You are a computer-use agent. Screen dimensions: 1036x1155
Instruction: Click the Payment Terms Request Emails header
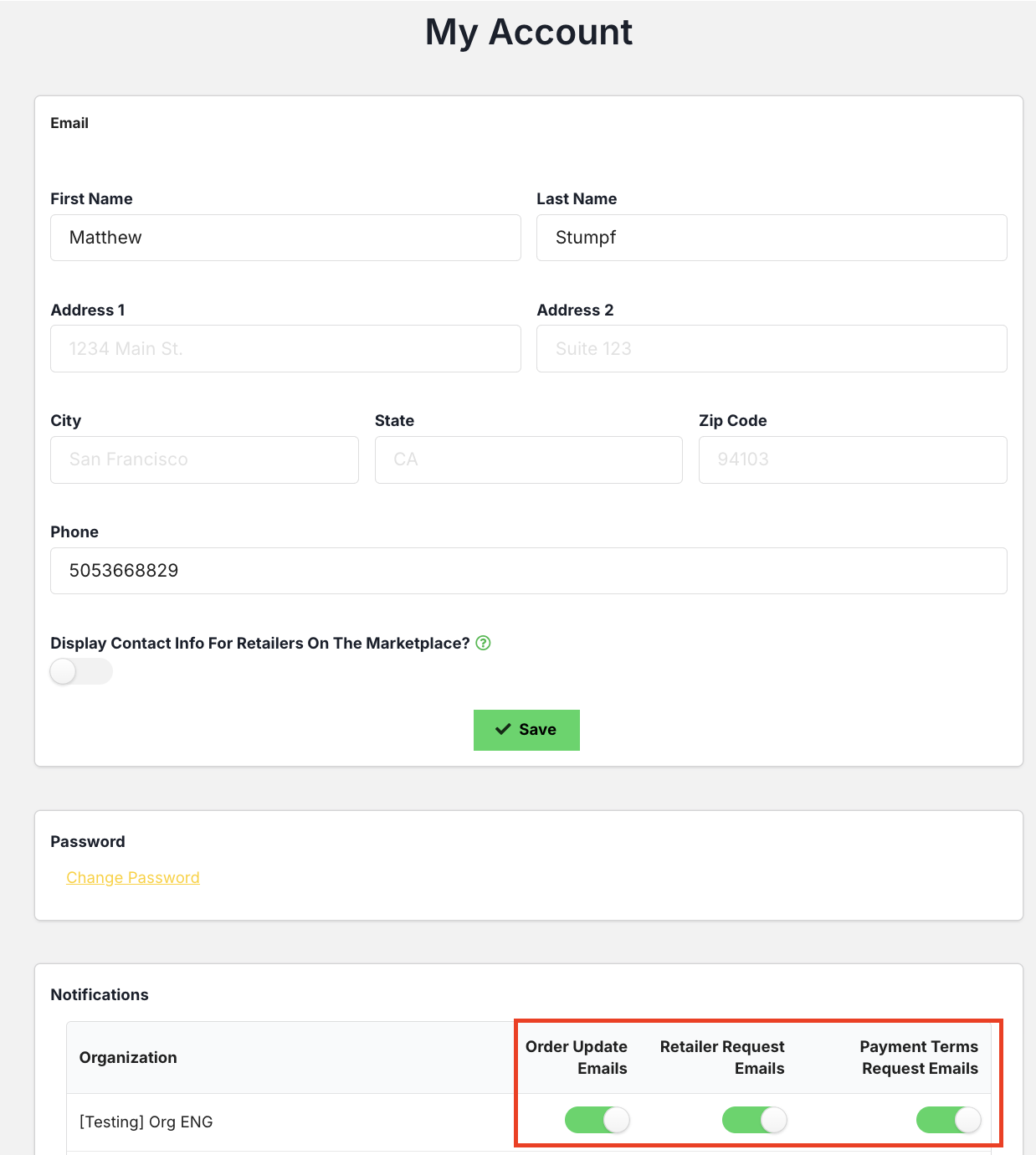click(x=919, y=1057)
